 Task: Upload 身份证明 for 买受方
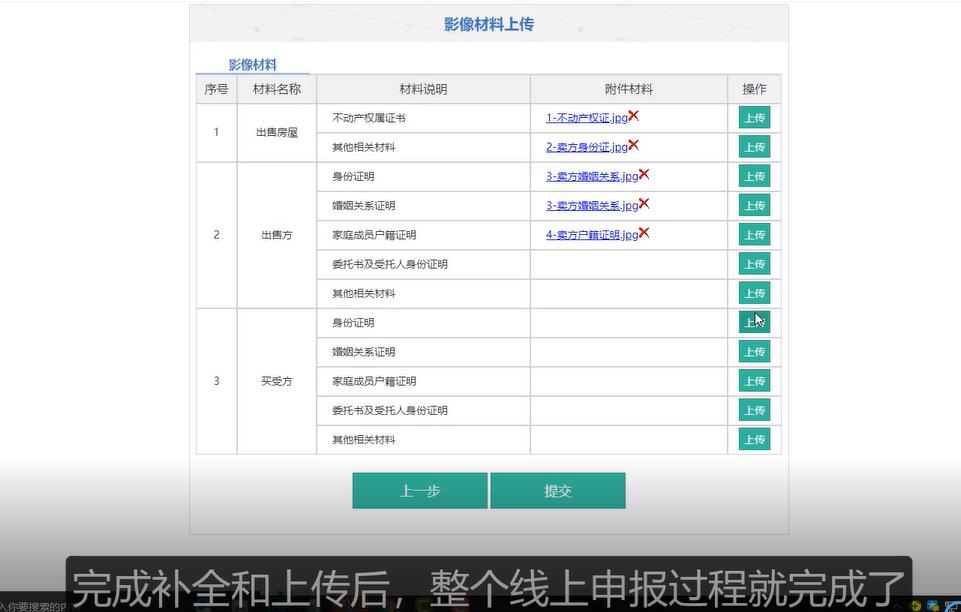click(754, 322)
